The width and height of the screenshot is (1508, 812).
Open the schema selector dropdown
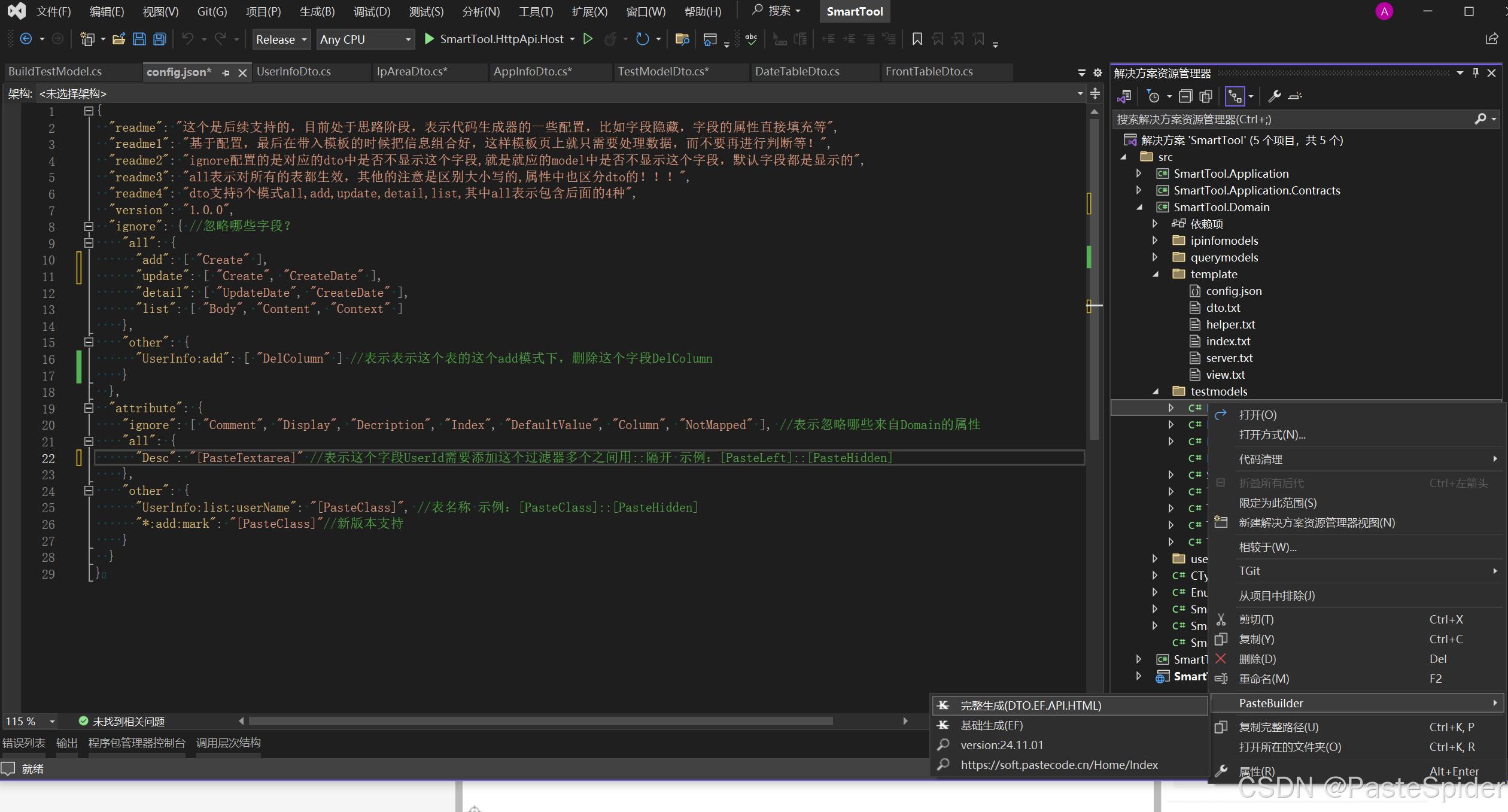coord(1080,94)
